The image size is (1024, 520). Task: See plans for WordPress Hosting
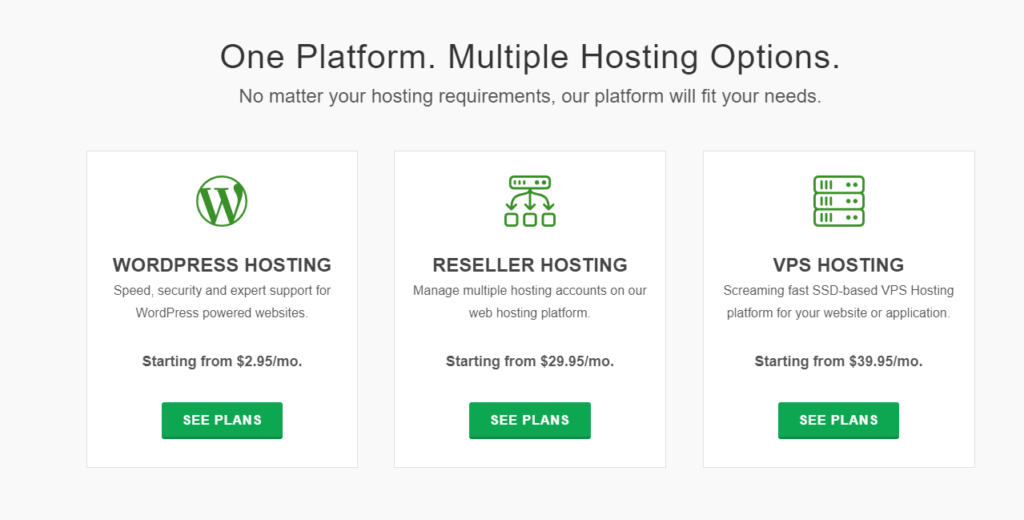[222, 420]
